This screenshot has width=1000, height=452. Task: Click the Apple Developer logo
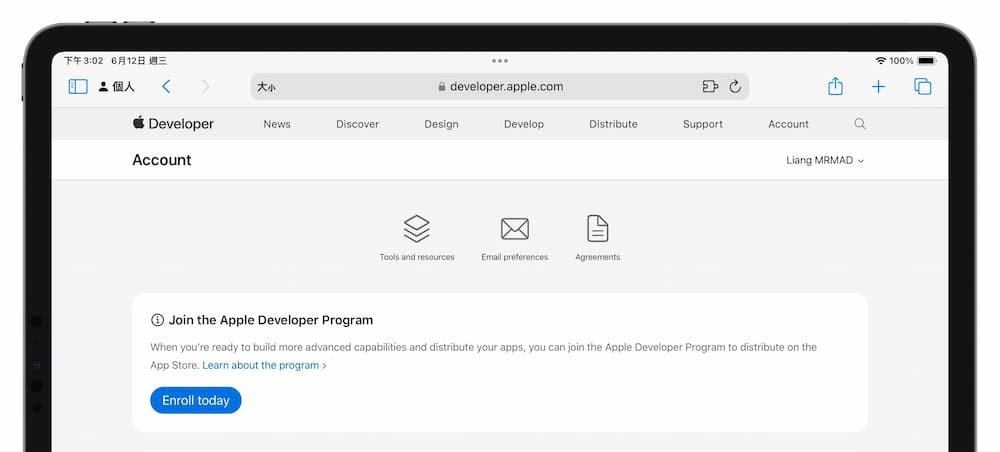[173, 124]
